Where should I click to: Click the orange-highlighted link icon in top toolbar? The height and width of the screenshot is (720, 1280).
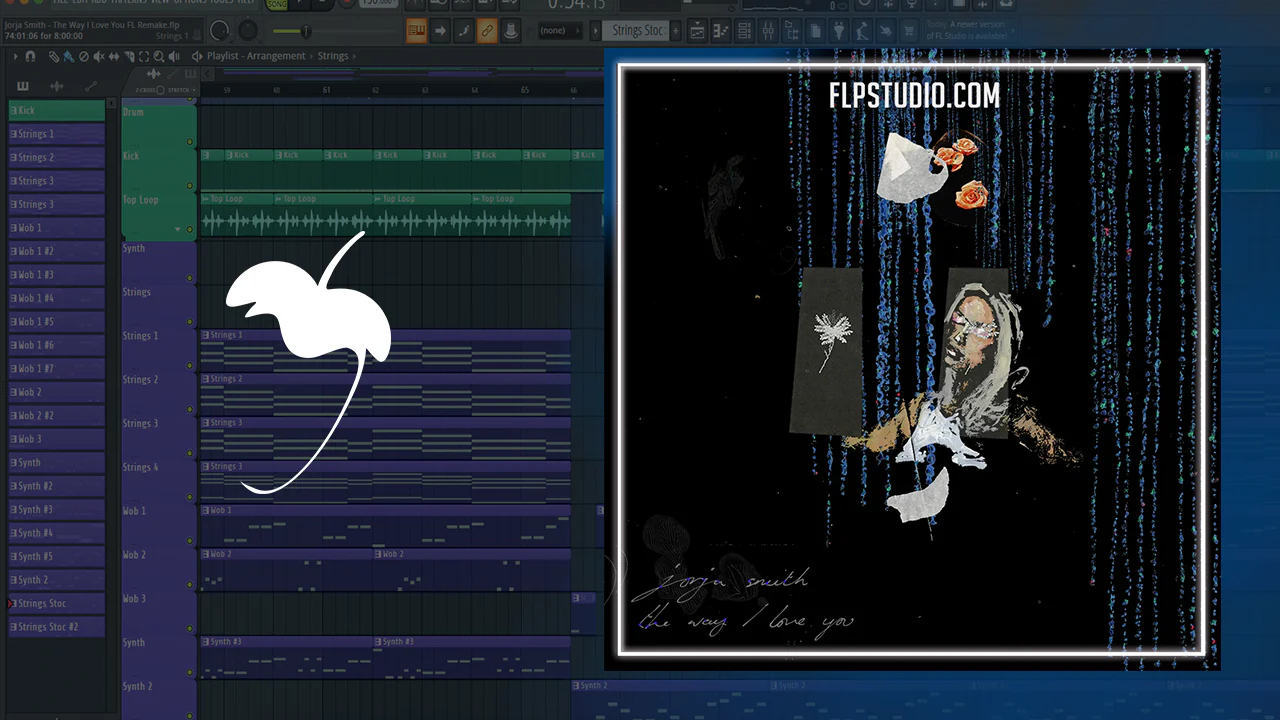coord(487,31)
